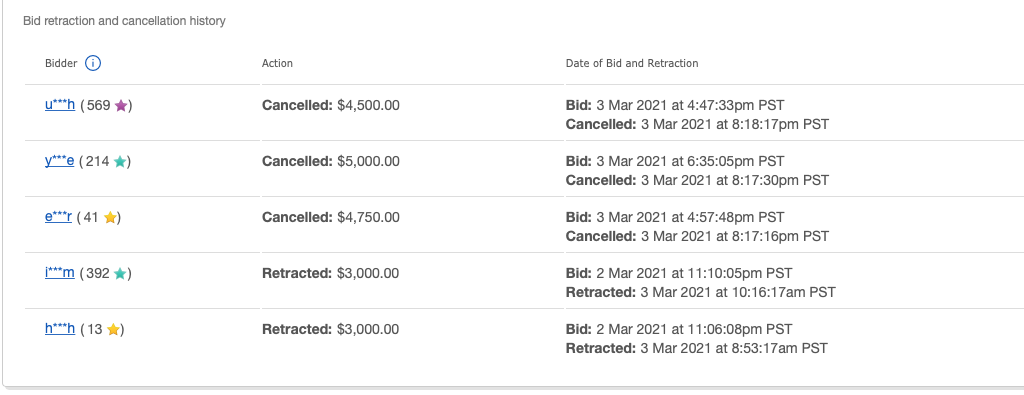Click the feedback score 569 beside u***h
1024x395 pixels.
coord(99,105)
